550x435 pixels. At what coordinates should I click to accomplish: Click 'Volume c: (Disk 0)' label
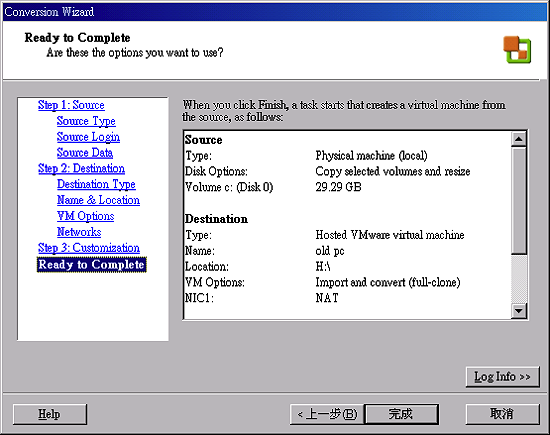(x=229, y=187)
